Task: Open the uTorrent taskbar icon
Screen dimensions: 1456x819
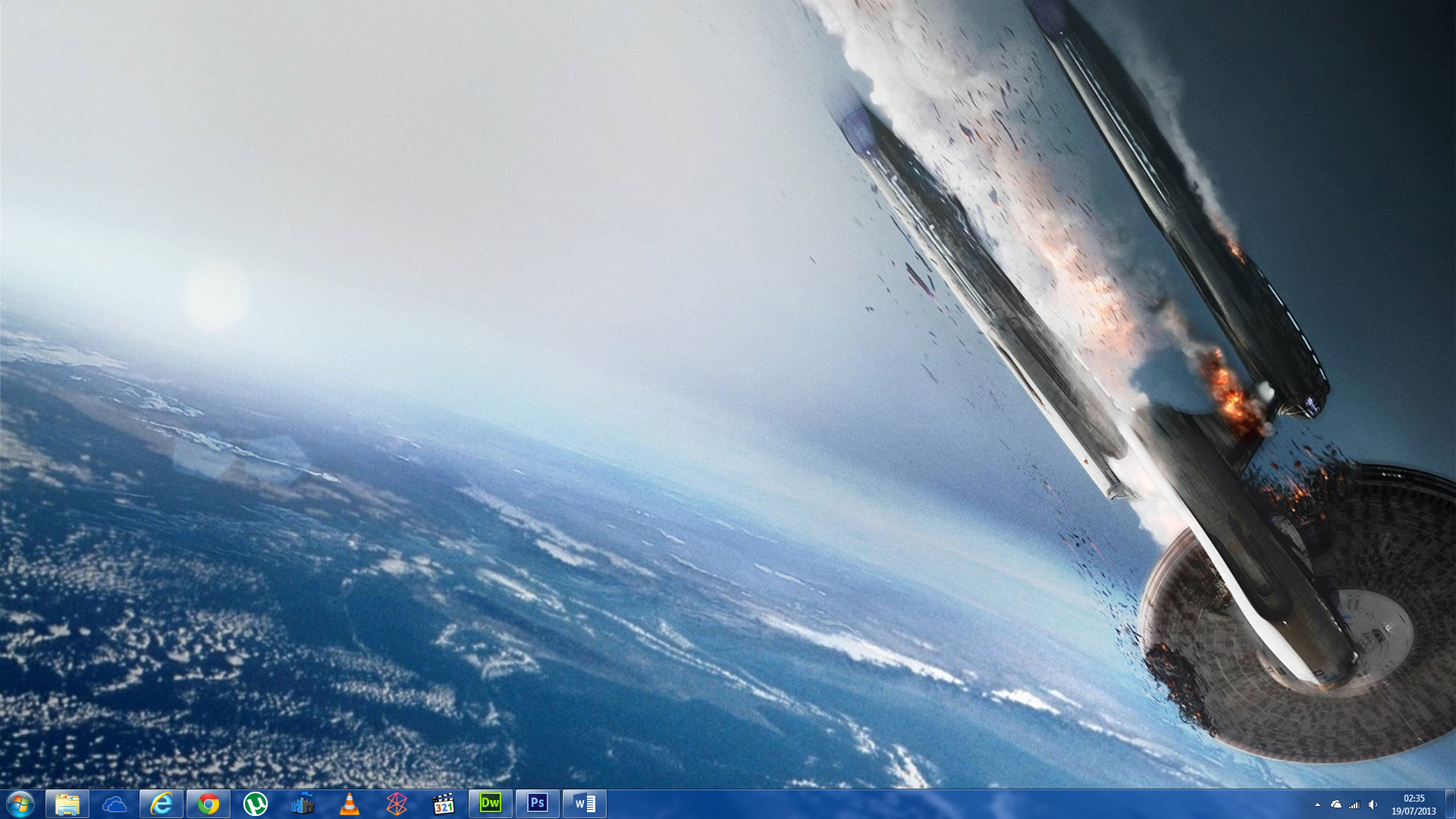Action: (x=256, y=804)
